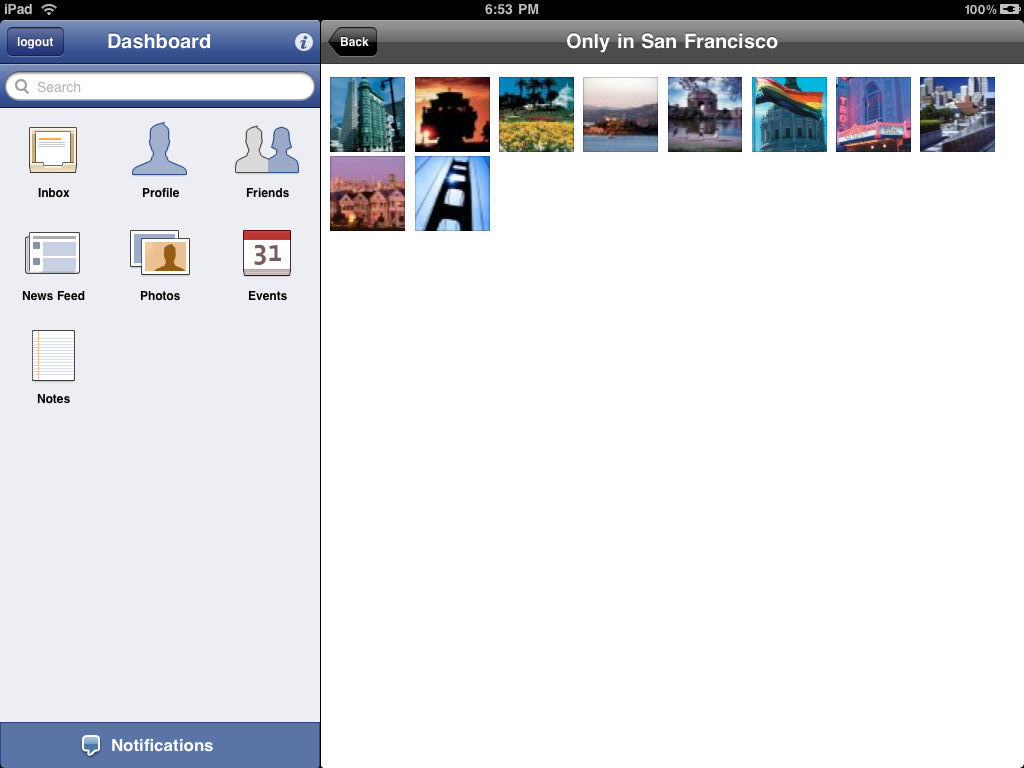Tap the Dashboard title text
Viewport: 1024px width, 768px height.
coord(159,41)
